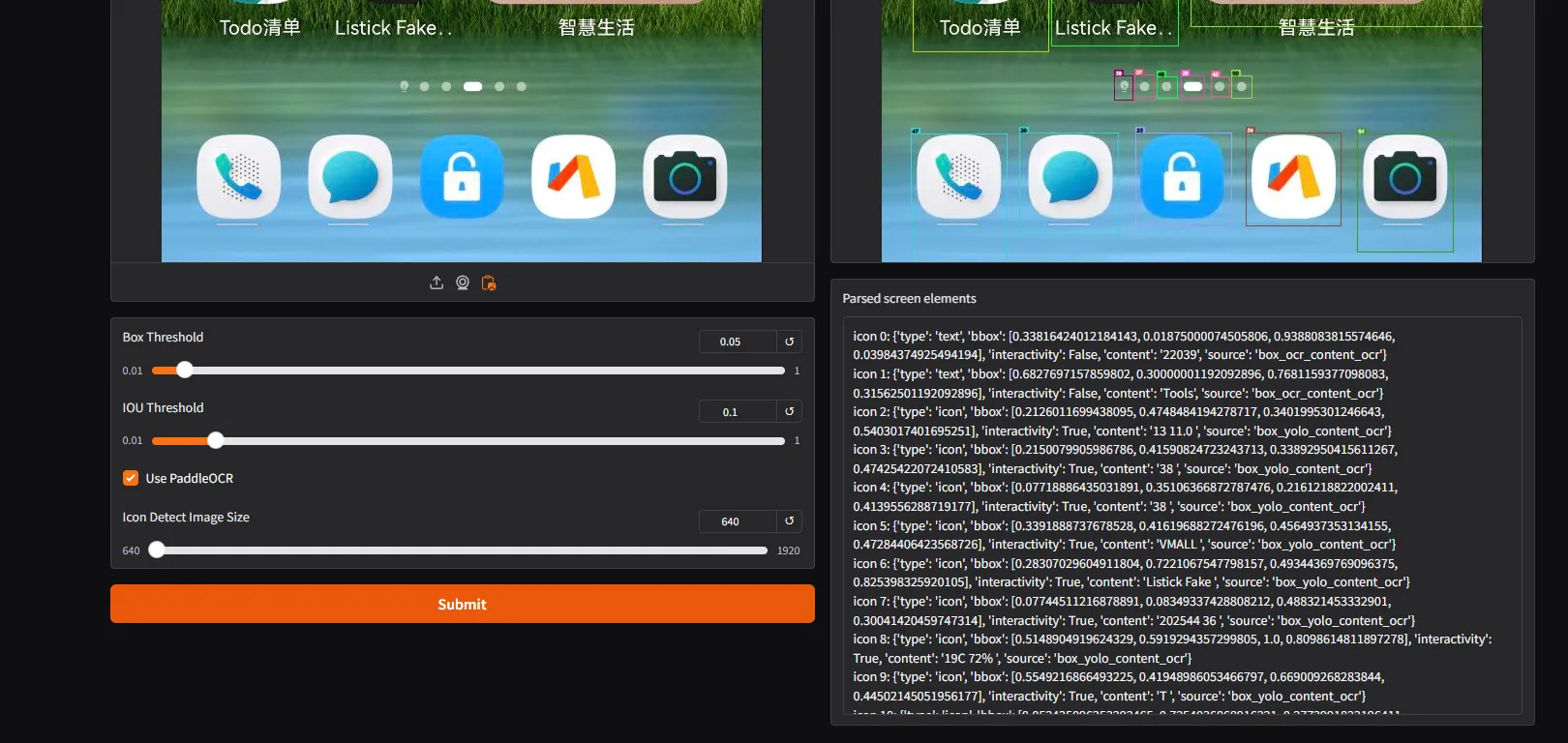The height and width of the screenshot is (743, 1568).
Task: Toggle the Use PaddleOCR checkbox
Action: pos(131,478)
